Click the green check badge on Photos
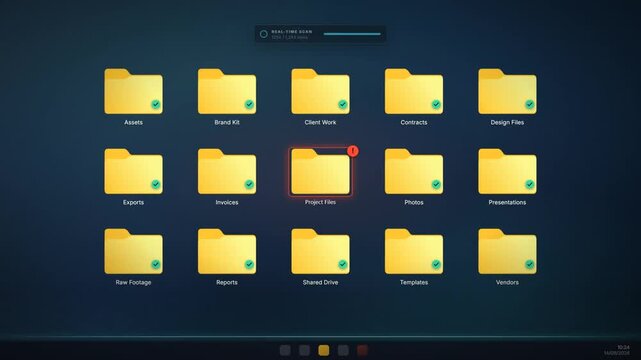 (436, 184)
